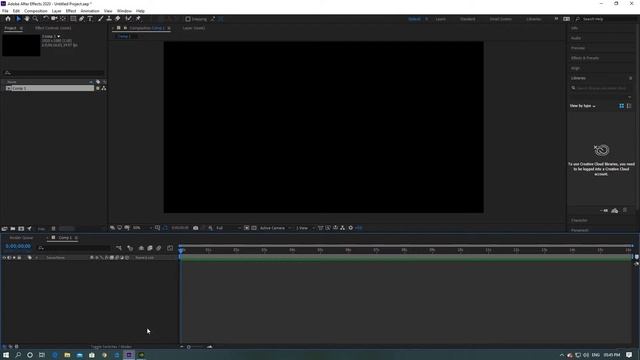The height and width of the screenshot is (360, 640).
Task: Open the composition flowchart icon in the viewer
Action: point(342,228)
